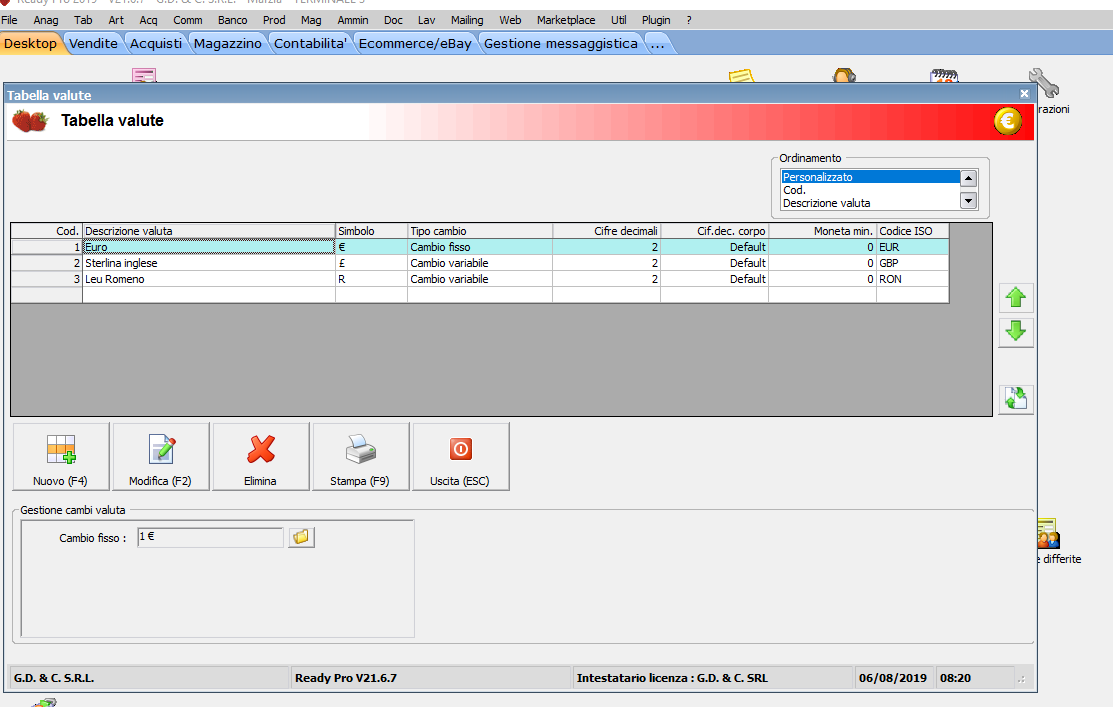Select Cod. in Ordinamento list
Screen dimensions: 1113x707
(x=870, y=190)
